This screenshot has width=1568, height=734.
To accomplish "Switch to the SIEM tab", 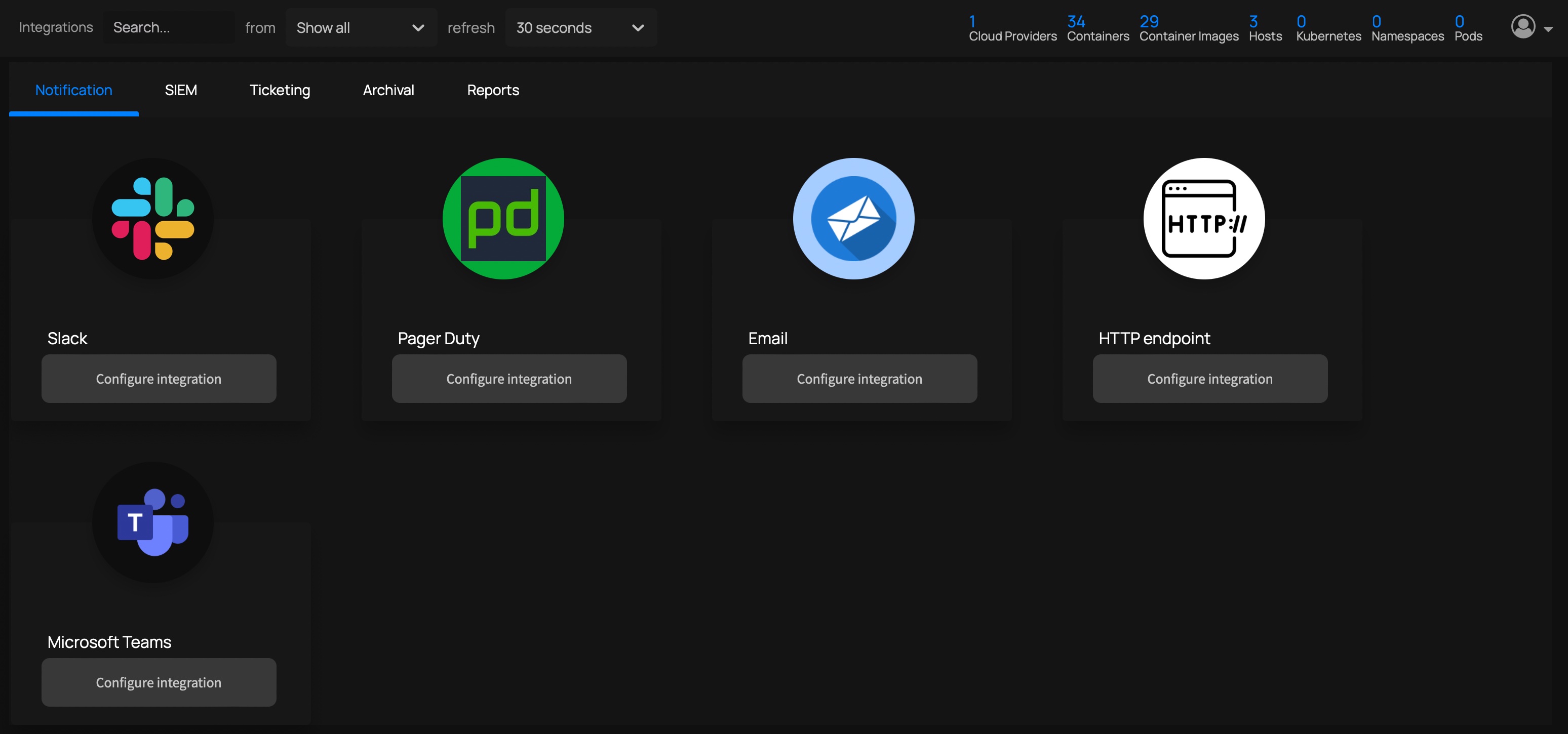I will pos(181,90).
